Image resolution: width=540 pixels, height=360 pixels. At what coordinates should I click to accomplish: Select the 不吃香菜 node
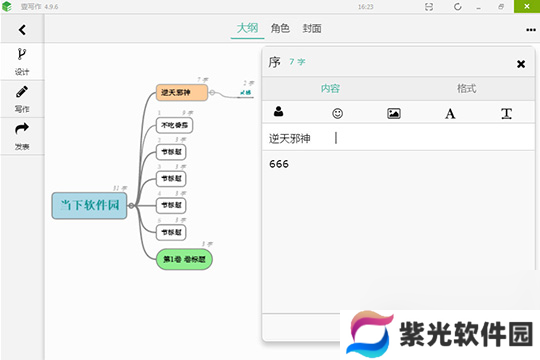tap(174, 125)
